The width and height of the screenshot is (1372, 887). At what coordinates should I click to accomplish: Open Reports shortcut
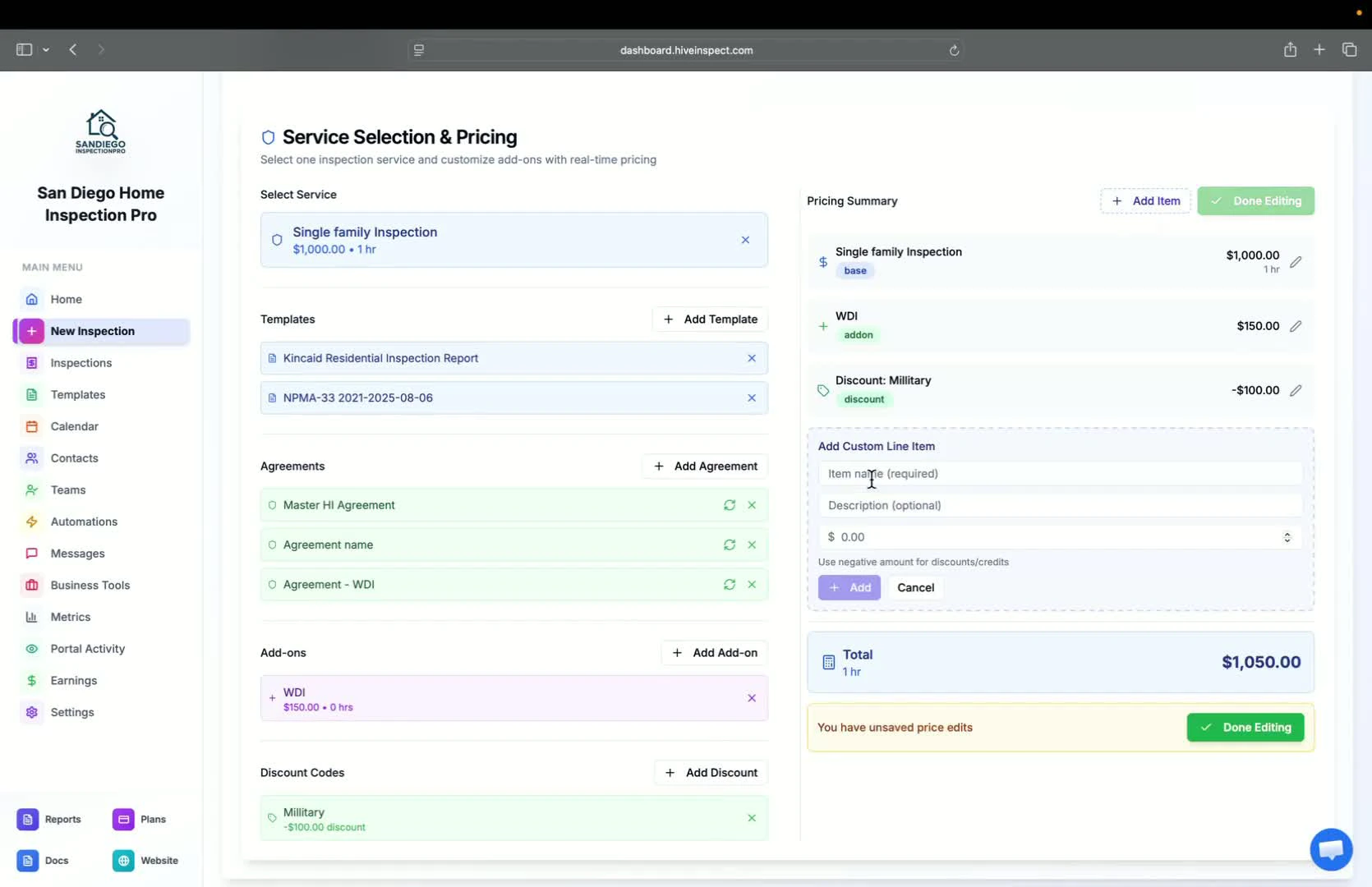(x=49, y=820)
